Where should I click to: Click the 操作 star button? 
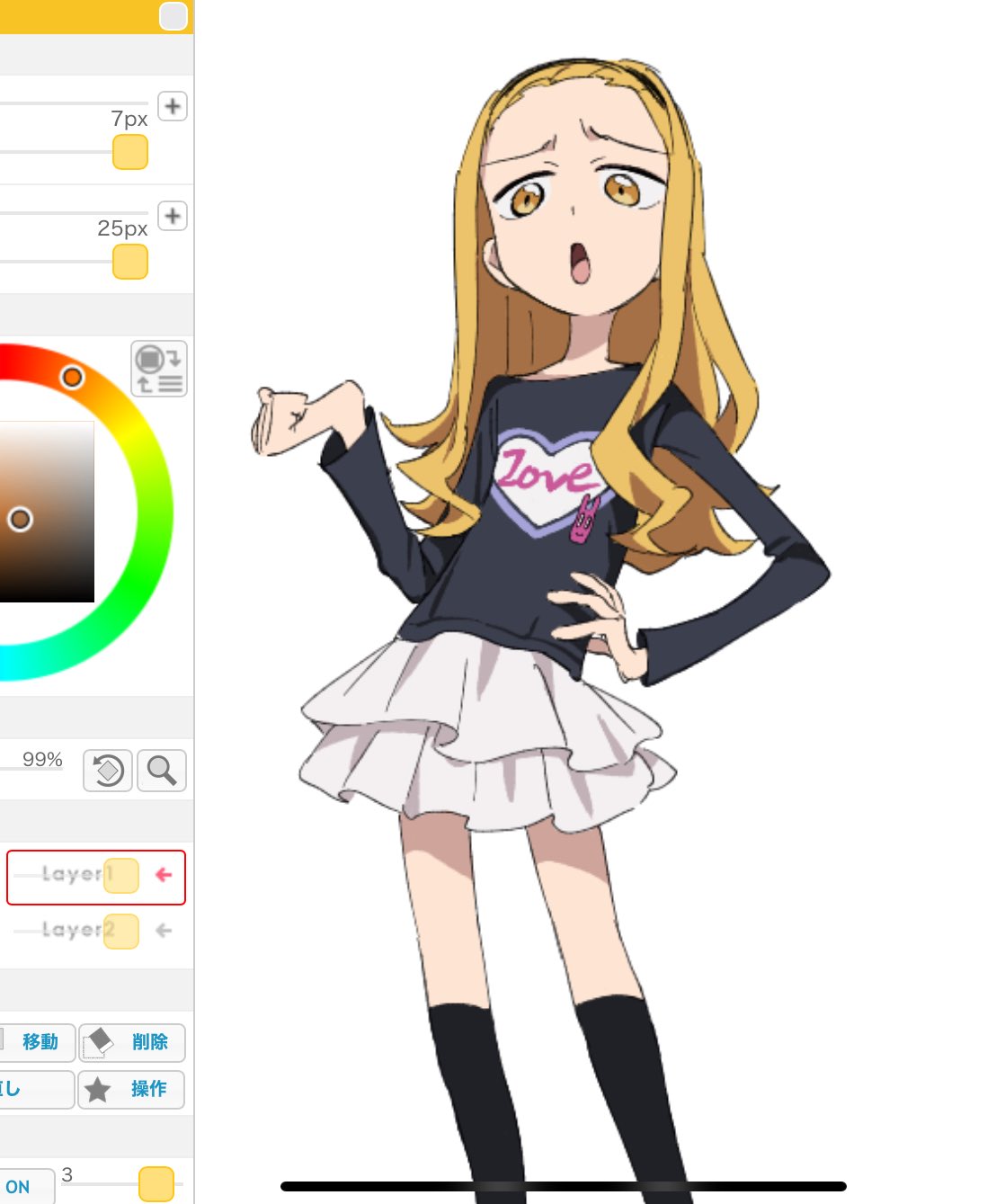click(132, 1090)
